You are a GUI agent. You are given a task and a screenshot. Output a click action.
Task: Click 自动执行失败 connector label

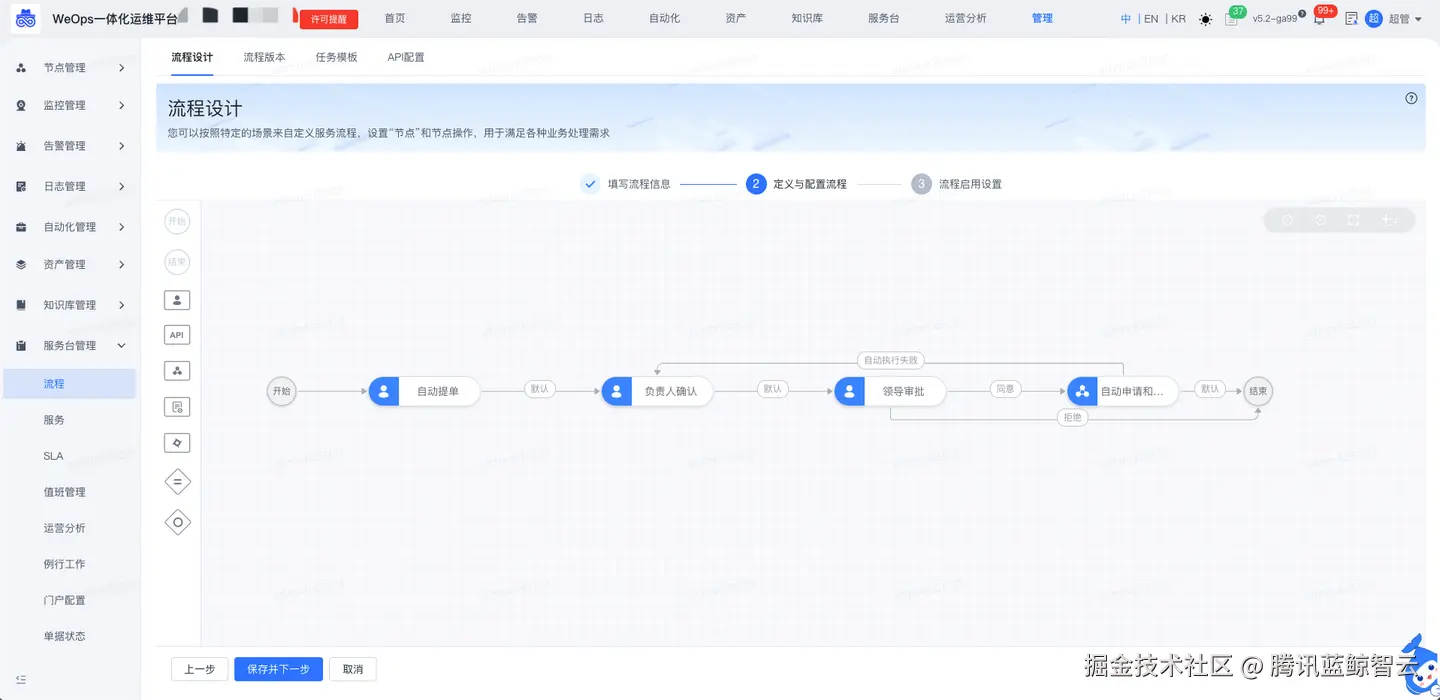pos(890,360)
